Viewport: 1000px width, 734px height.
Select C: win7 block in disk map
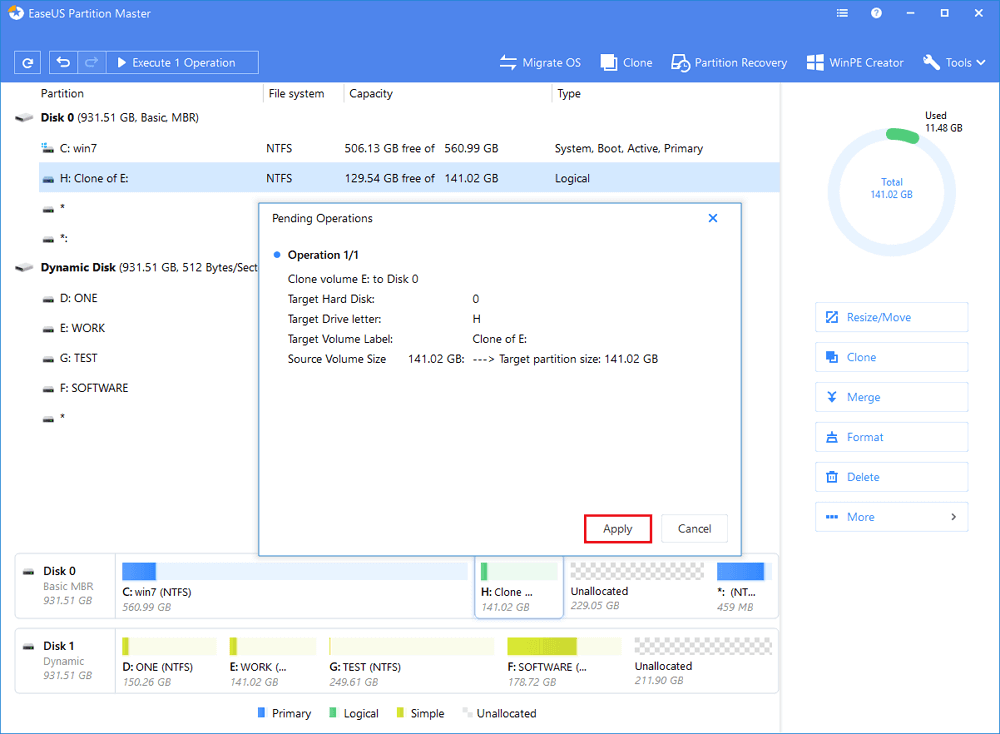click(295, 587)
